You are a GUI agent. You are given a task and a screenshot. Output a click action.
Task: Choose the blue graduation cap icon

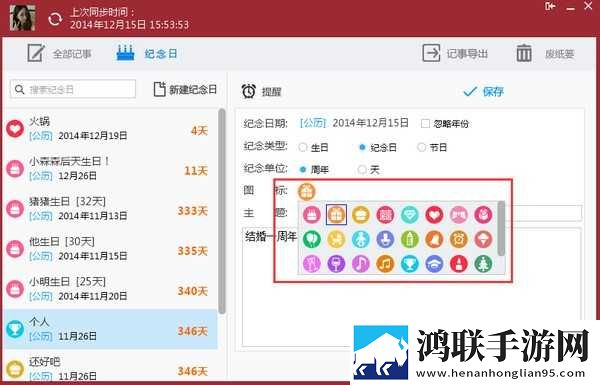(x=434, y=264)
